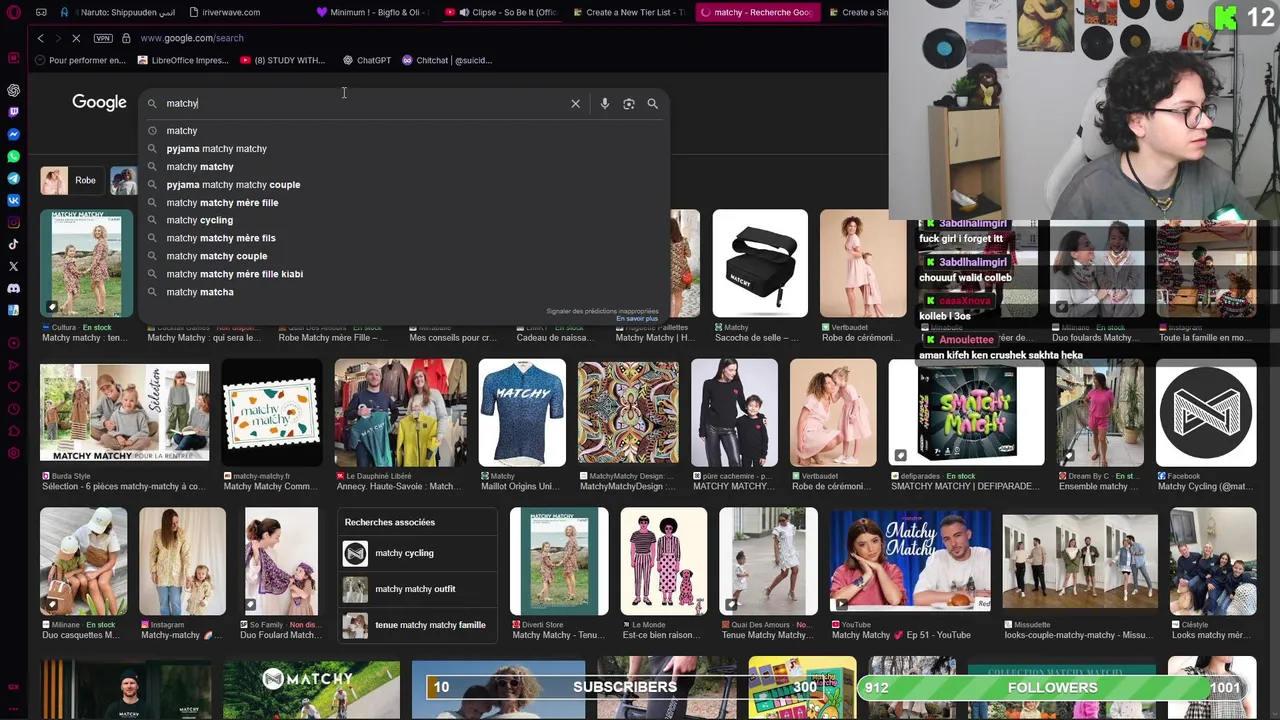Open the YouTube Matchy Matchy Ep 51 thumbnail
The height and width of the screenshot is (720, 1280).
point(910,561)
